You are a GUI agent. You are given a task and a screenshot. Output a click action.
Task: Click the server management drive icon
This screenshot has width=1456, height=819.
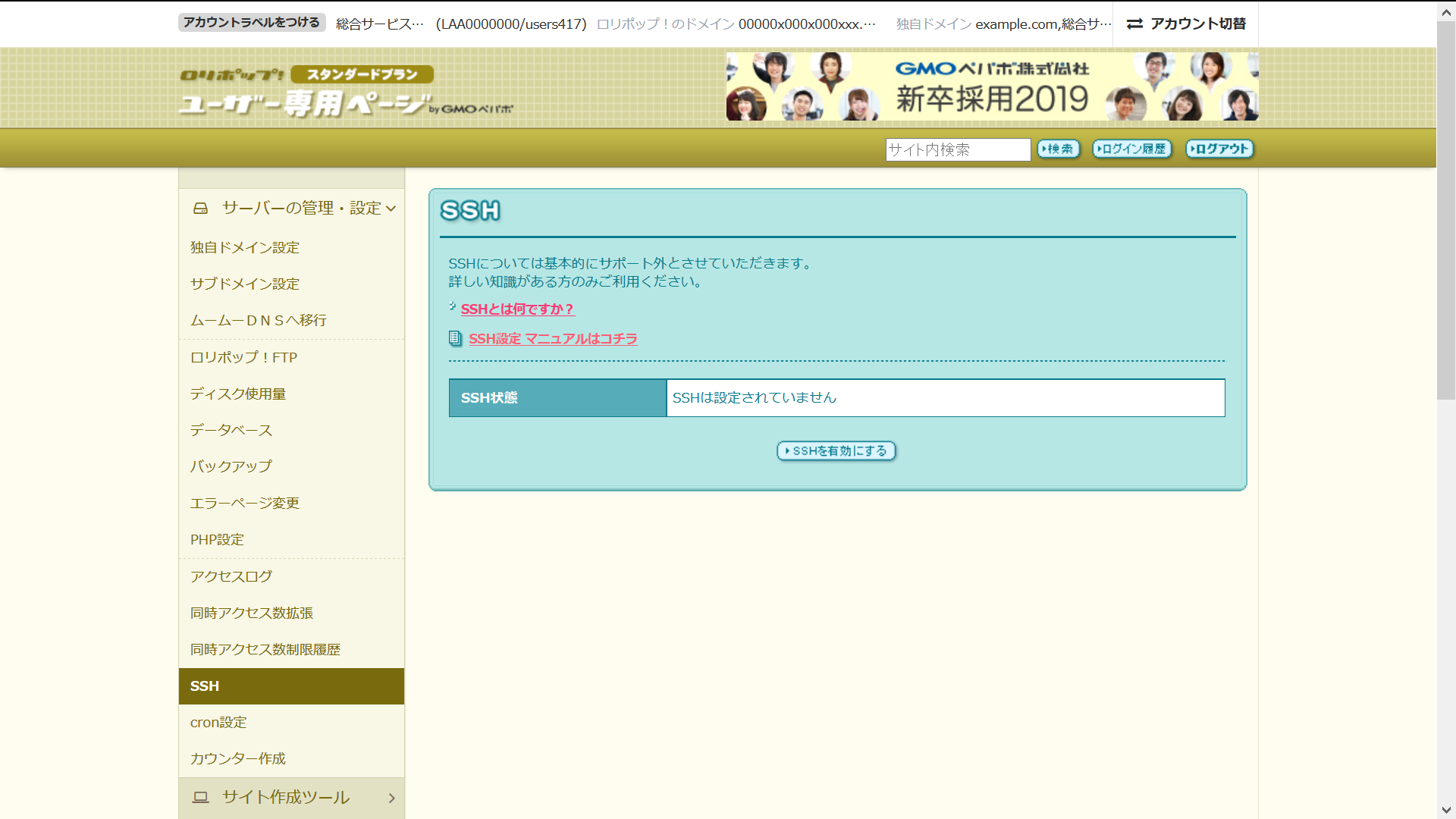pos(200,208)
